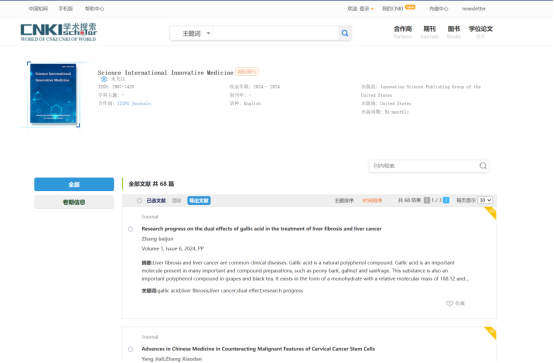Image resolution: width=554 pixels, height=363 pixels.
Task: Open the newsletter link
Action: [474, 9]
